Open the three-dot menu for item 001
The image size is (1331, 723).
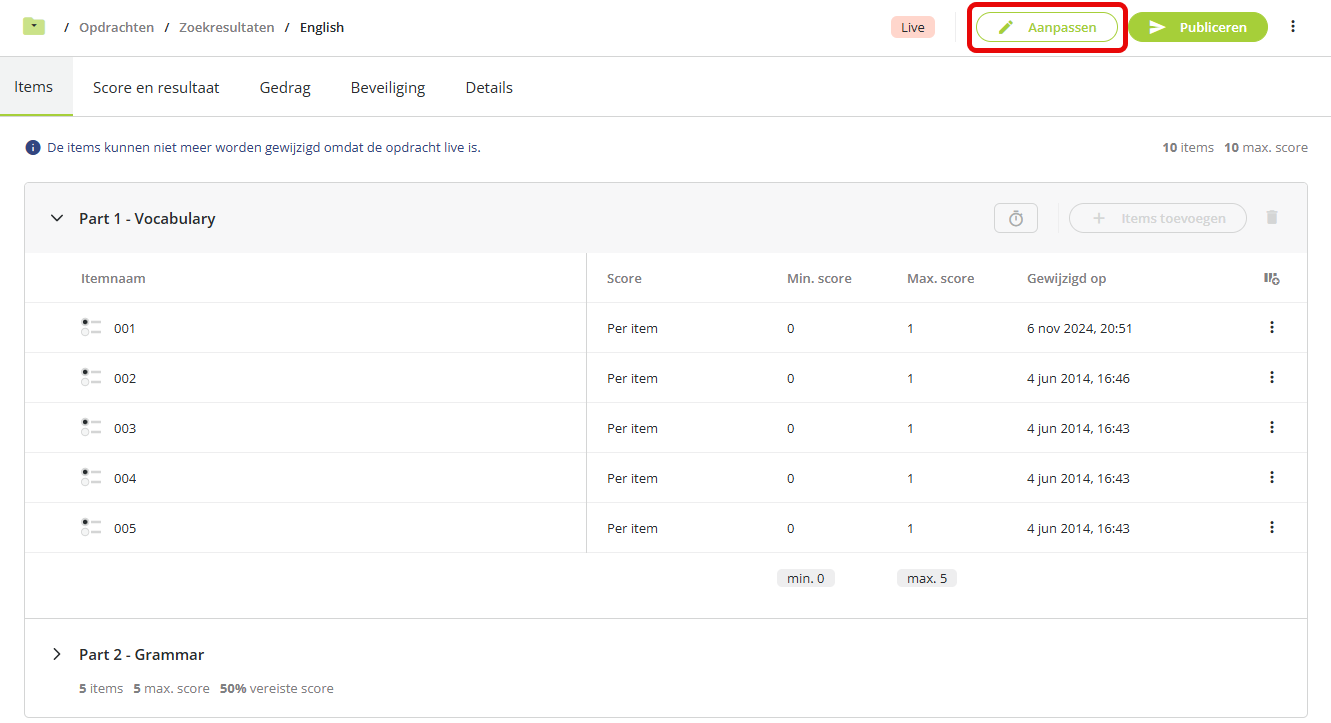pos(1272,327)
